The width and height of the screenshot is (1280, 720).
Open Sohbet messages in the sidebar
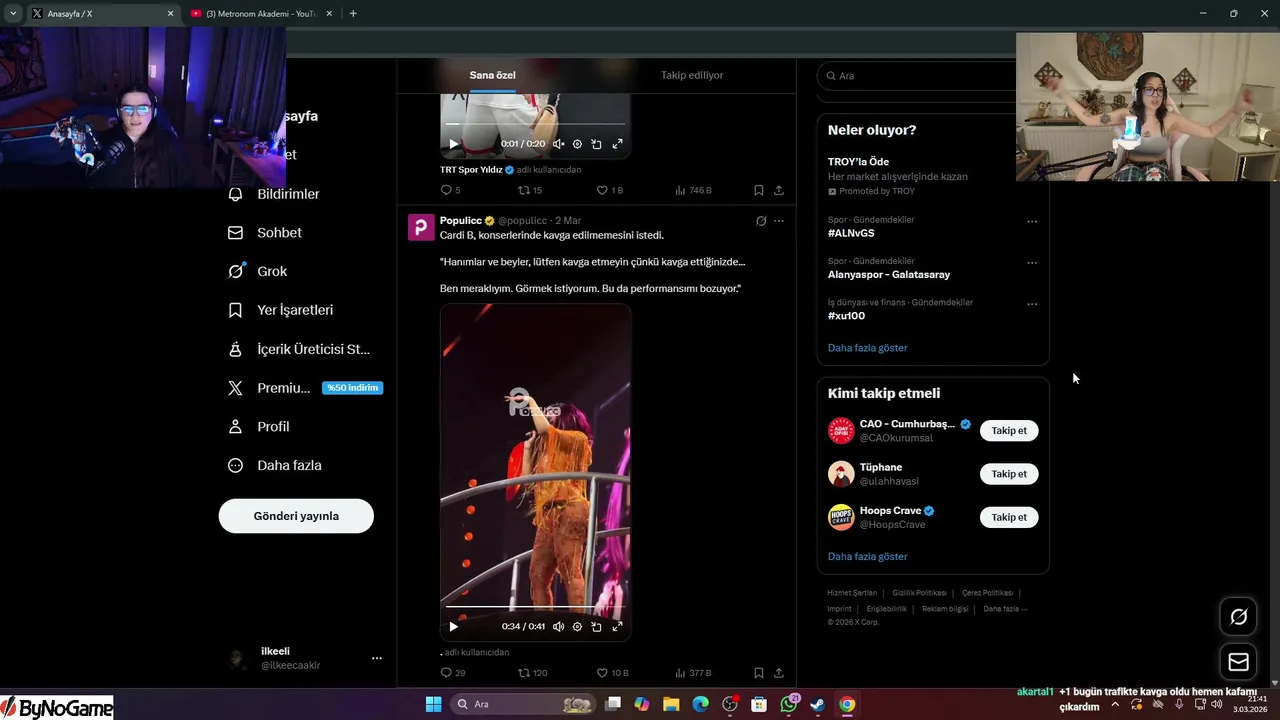coord(265,232)
